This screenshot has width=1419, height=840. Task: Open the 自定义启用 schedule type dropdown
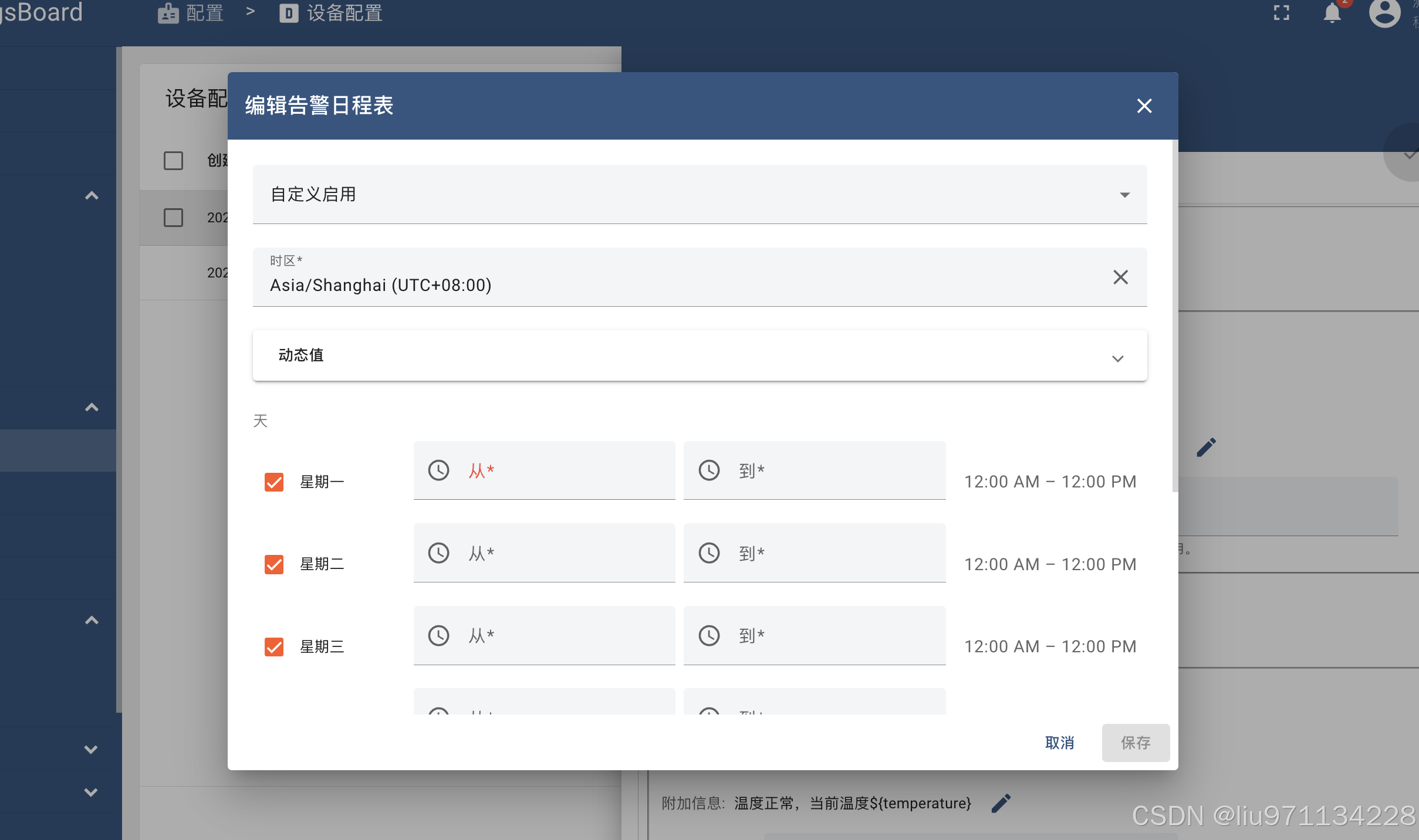pos(700,194)
